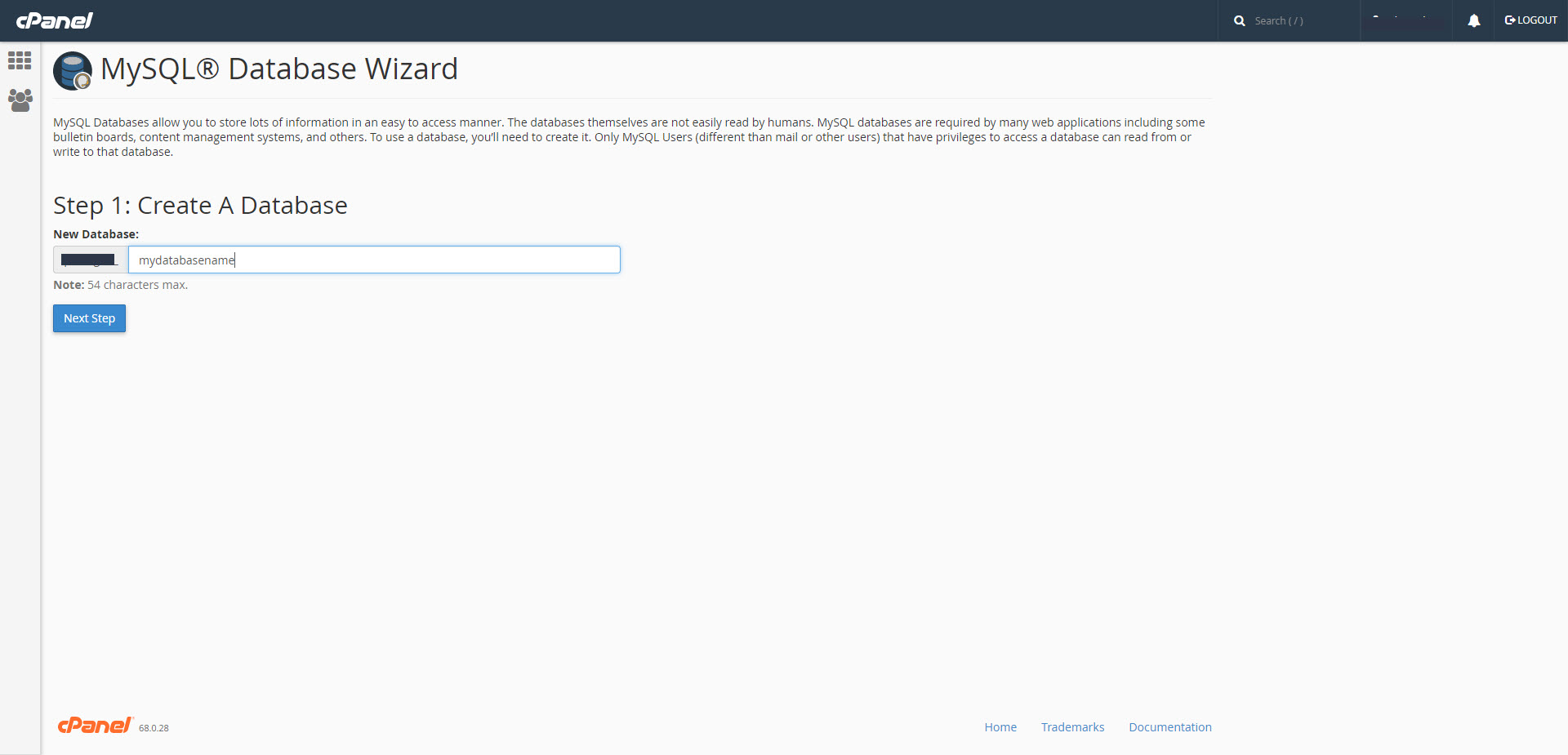Click the "New Database:" field label
1568x755 pixels.
point(96,234)
